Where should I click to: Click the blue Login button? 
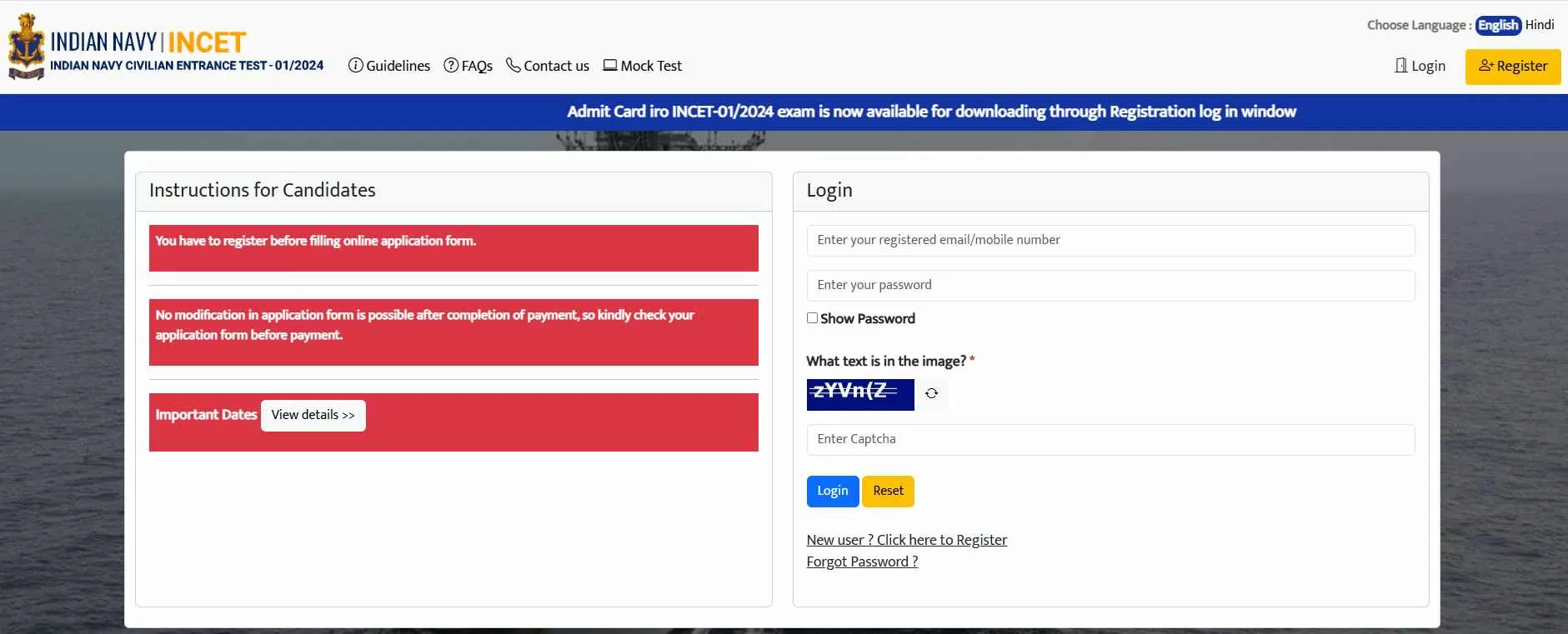click(x=833, y=491)
